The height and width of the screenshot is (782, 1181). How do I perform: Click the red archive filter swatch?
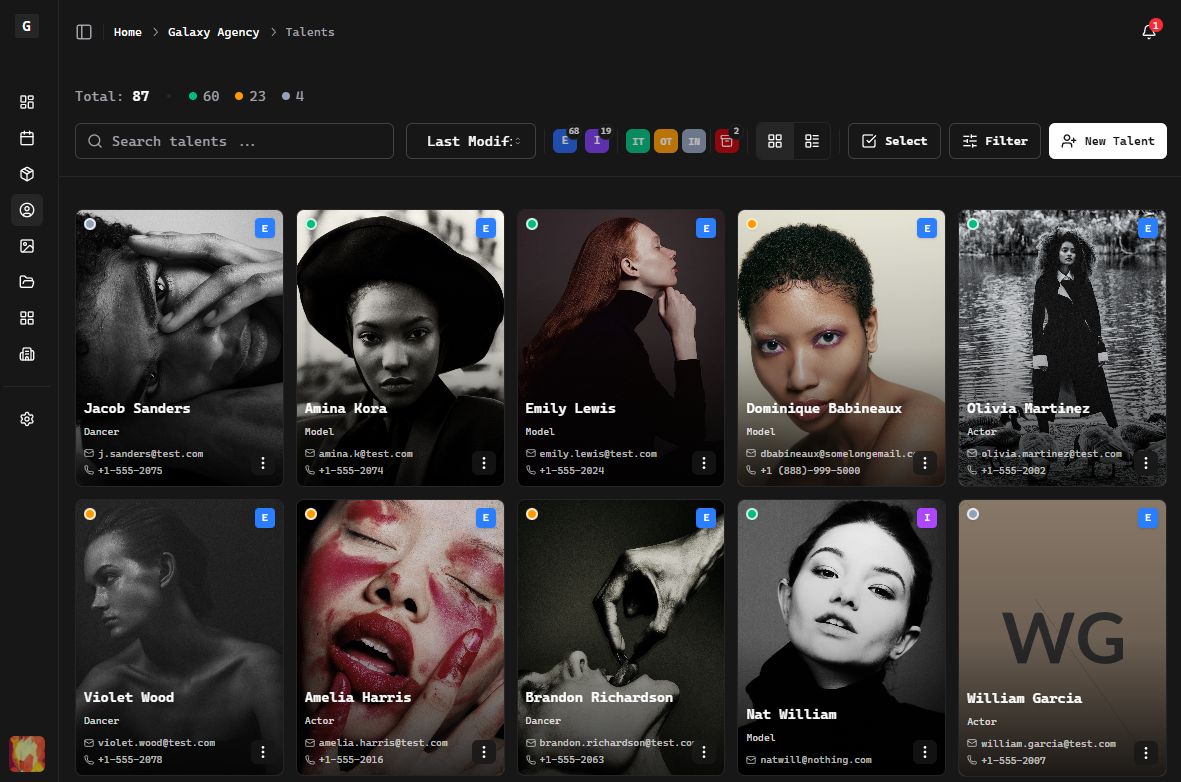pos(727,141)
